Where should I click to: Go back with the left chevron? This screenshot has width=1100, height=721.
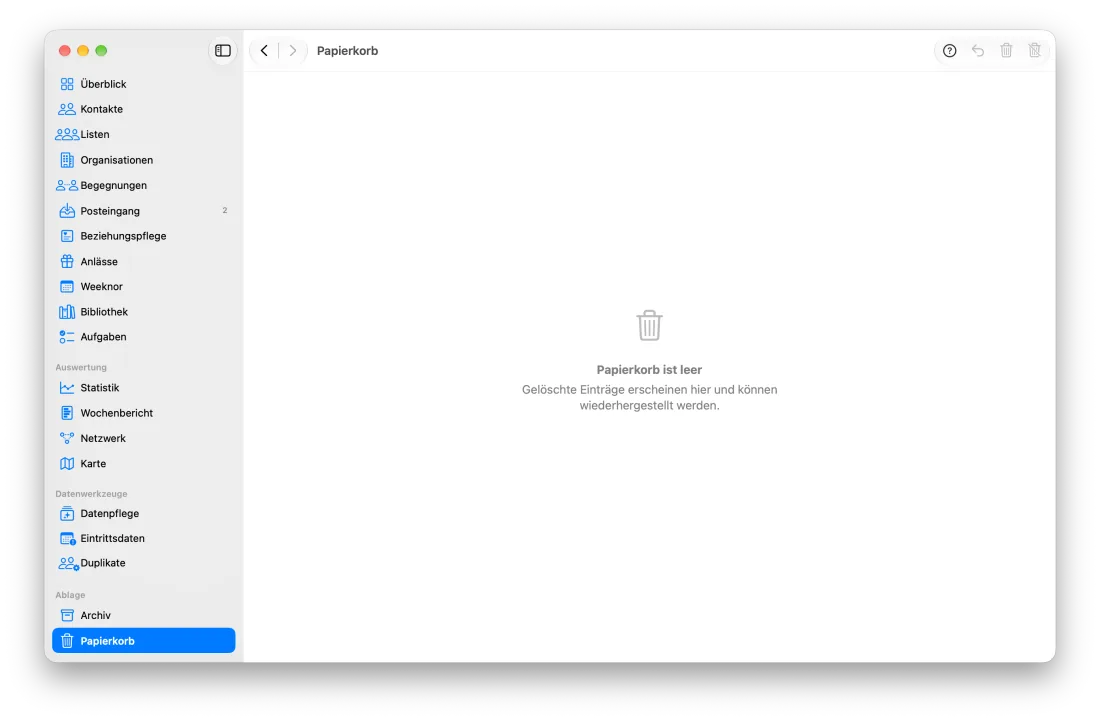tap(264, 50)
